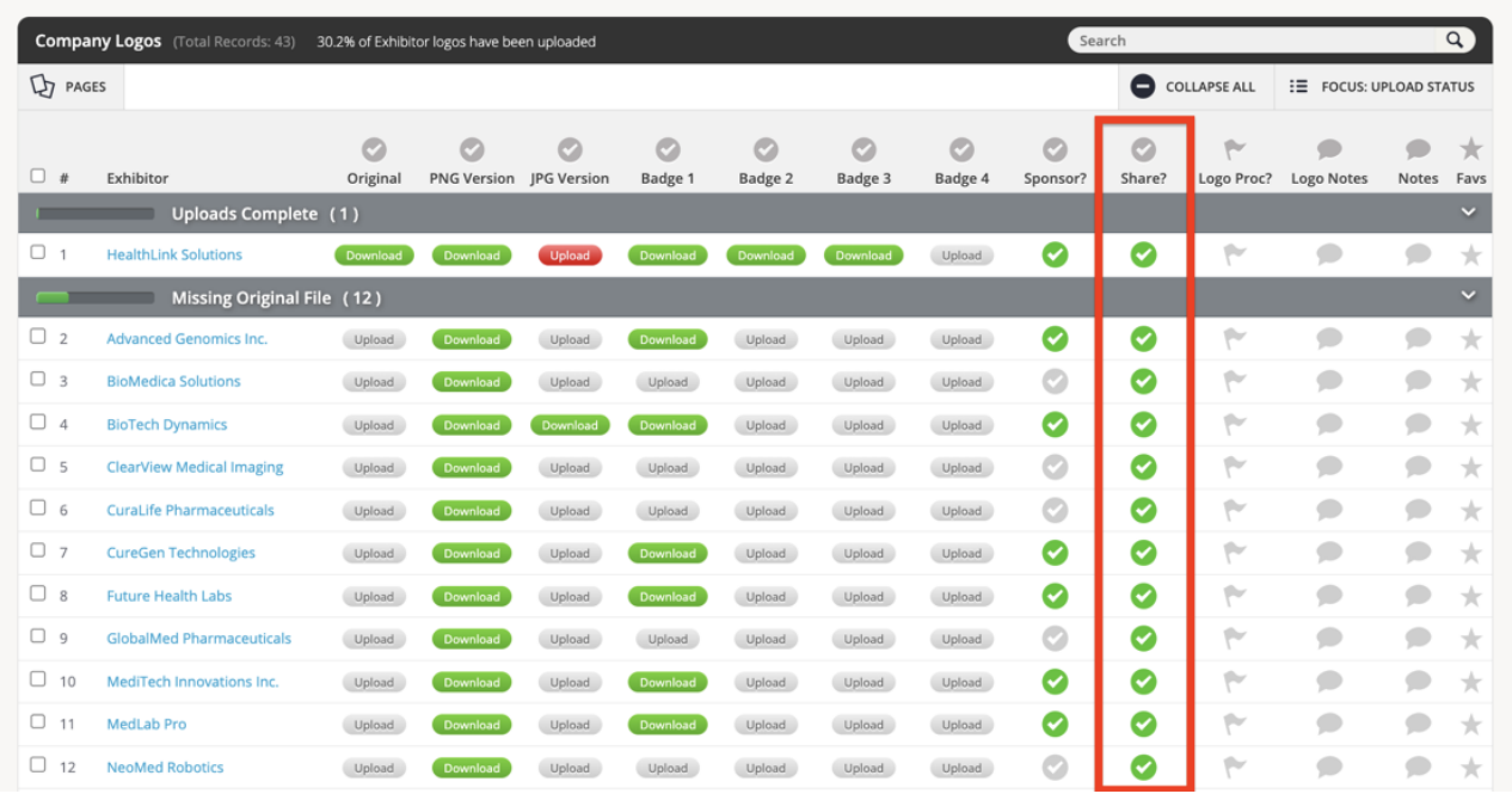Tick the select-all checkbox in header
Image resolution: width=1512 pixels, height=794 pixels.
pos(38,176)
